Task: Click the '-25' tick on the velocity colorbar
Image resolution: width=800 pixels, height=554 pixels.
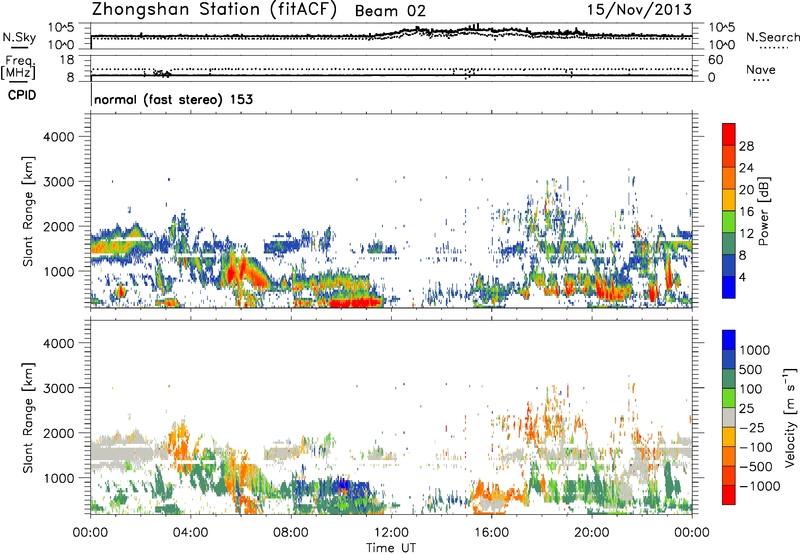Action: coord(754,427)
